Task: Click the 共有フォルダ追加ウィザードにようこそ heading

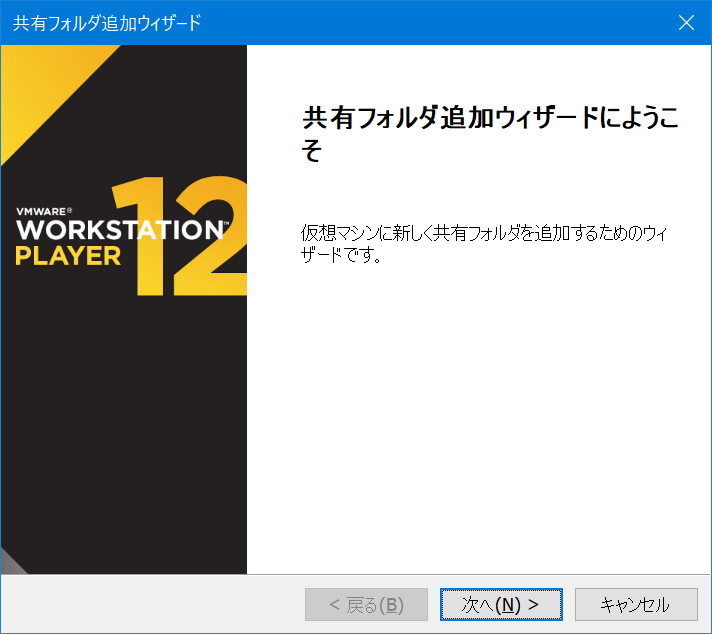Action: 490,133
